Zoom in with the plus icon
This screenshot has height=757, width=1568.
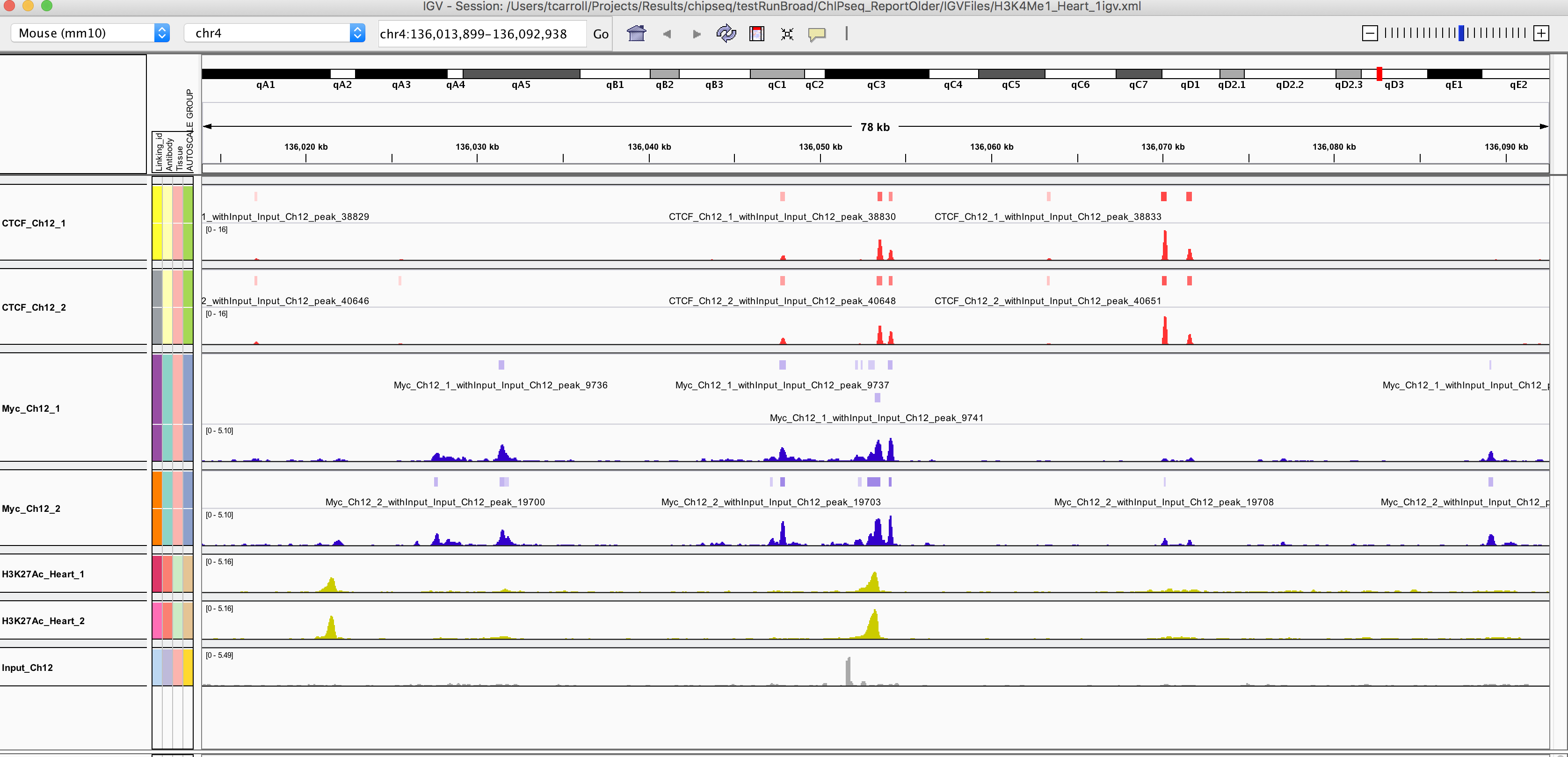[x=1541, y=34]
